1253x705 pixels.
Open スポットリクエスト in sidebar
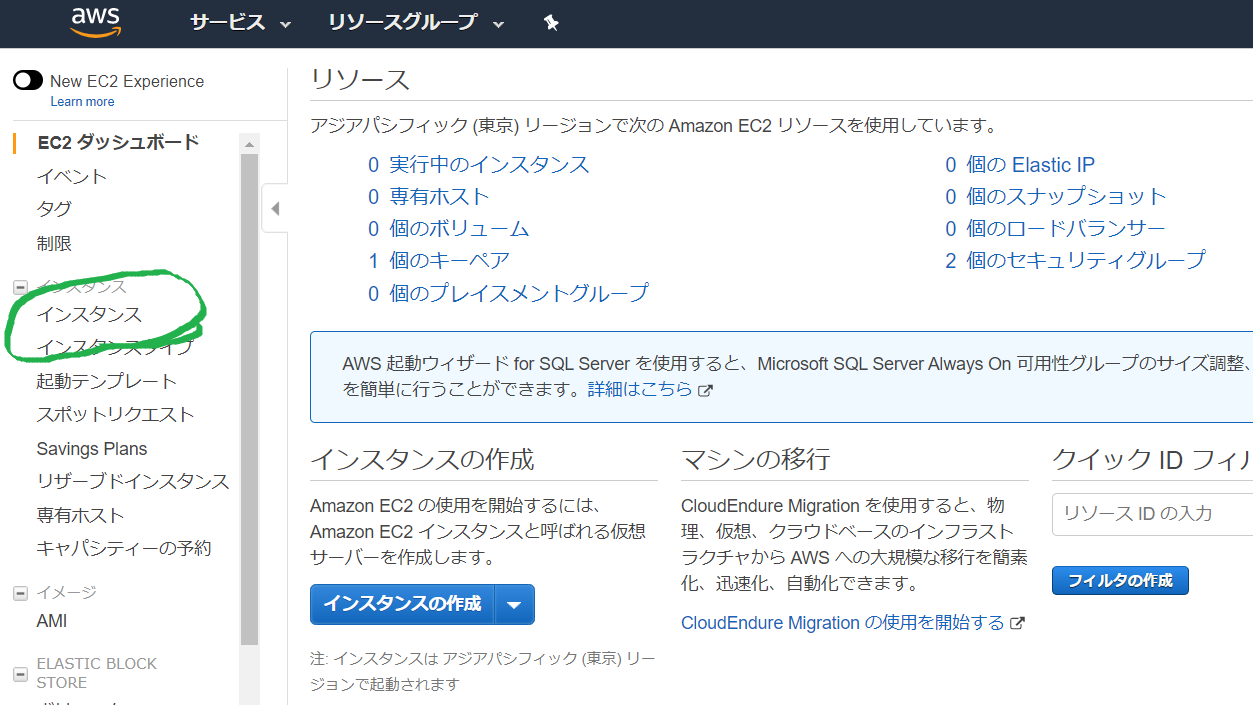coord(115,414)
